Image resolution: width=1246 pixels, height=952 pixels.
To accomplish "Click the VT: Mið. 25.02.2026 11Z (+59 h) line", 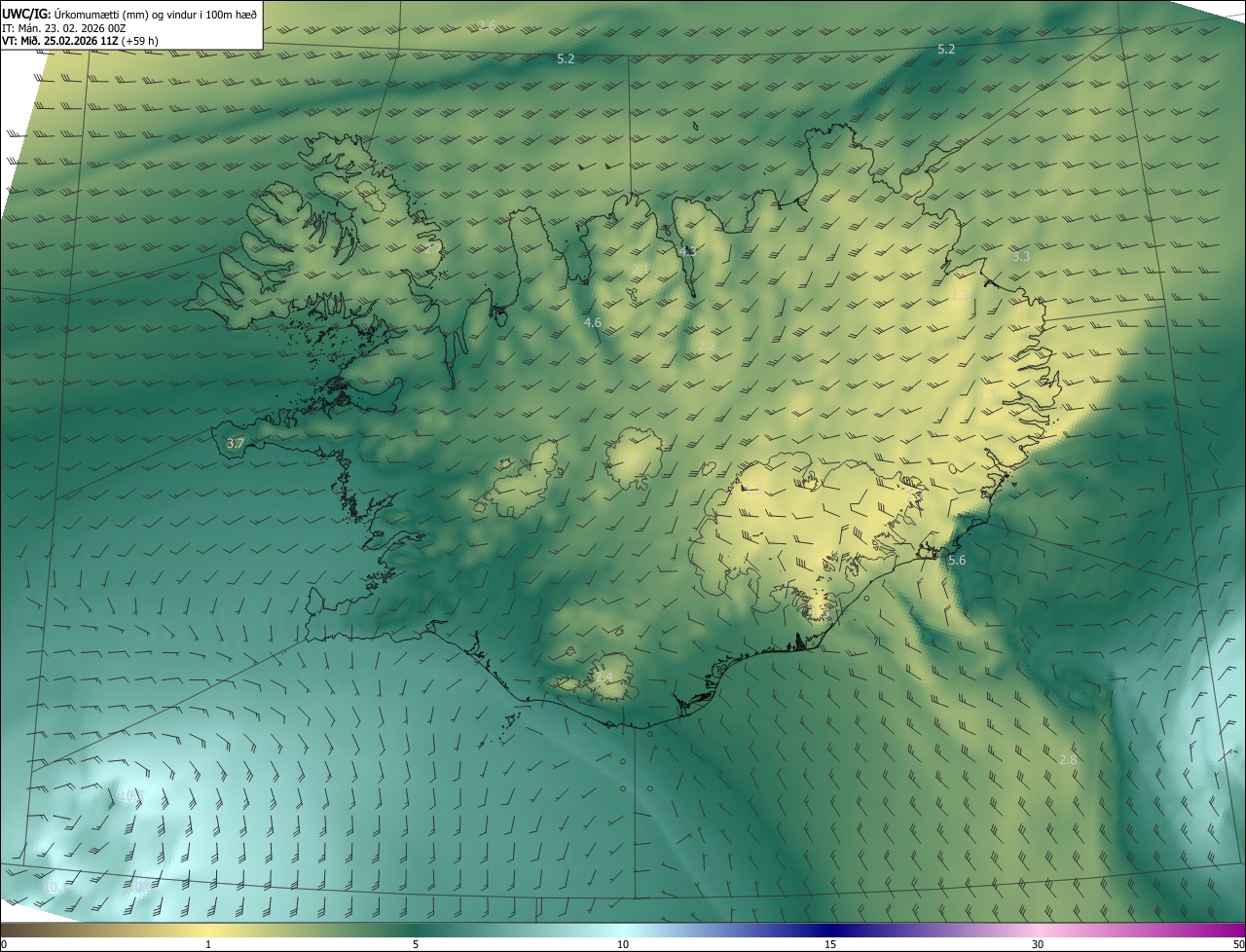I will coord(80,41).
